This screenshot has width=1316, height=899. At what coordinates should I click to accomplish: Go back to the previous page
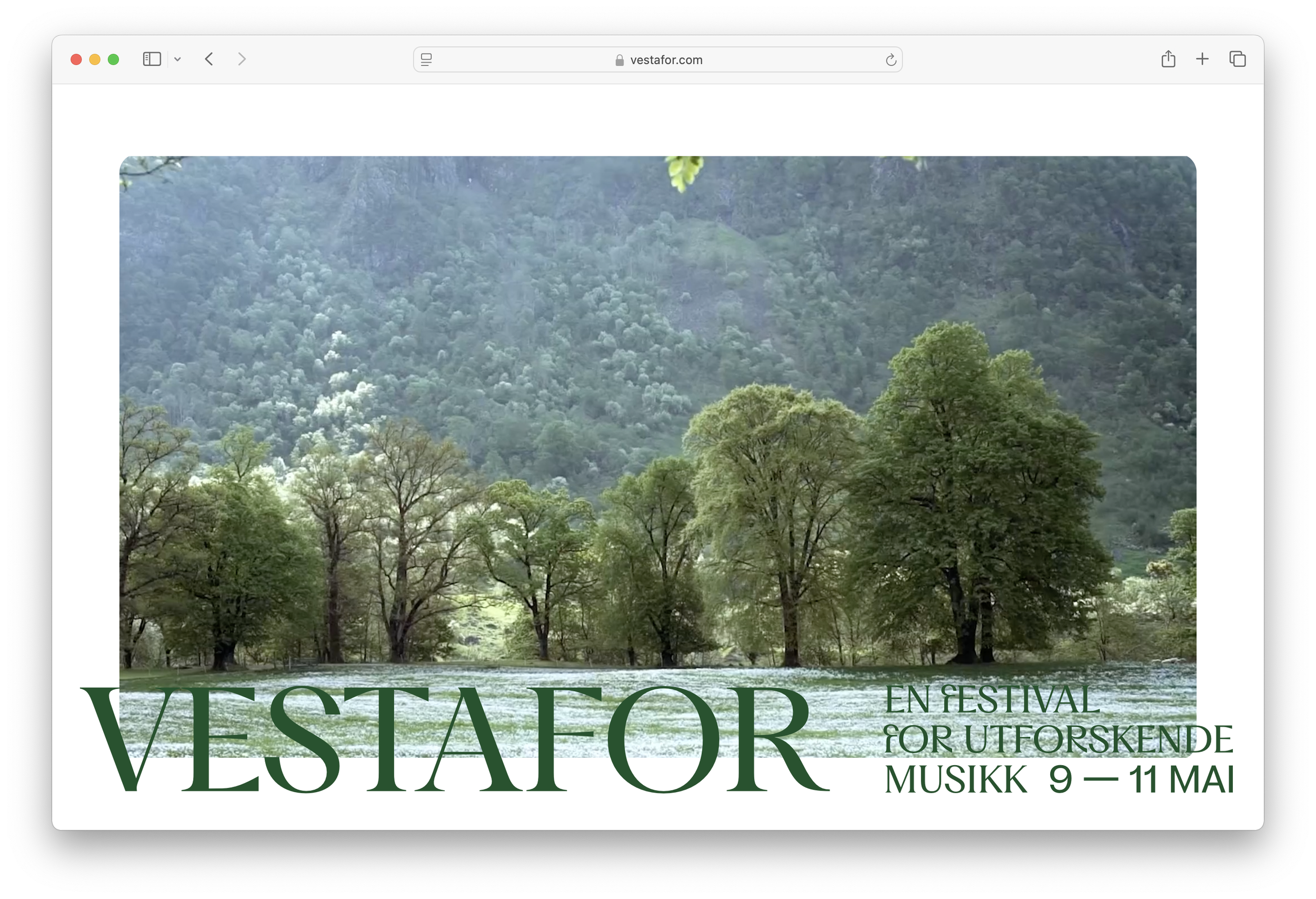(209, 59)
